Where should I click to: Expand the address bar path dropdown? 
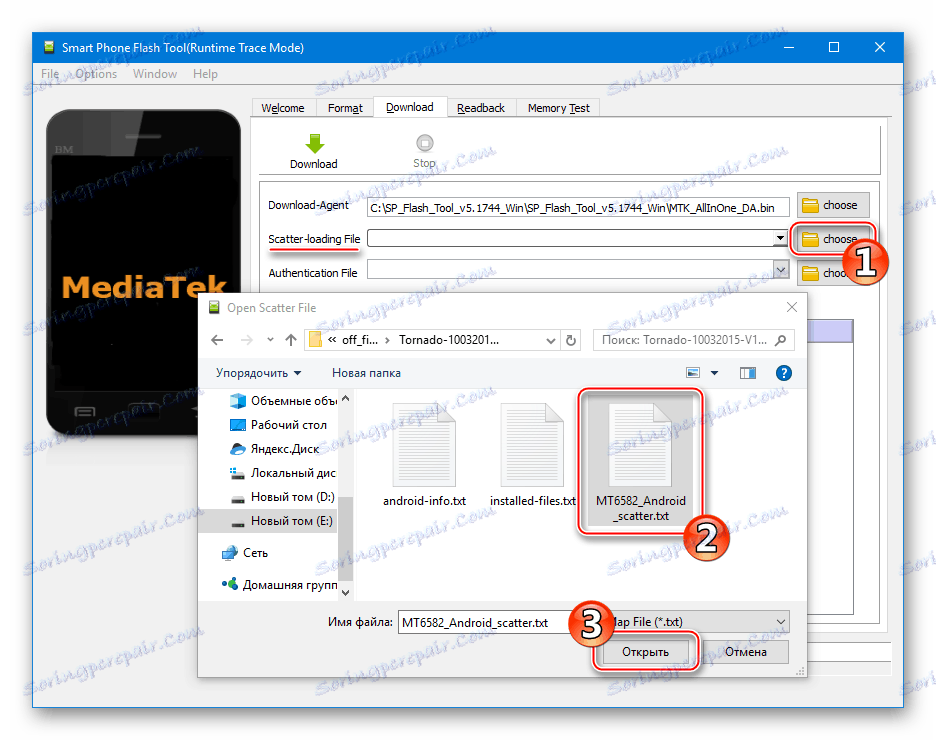coord(550,340)
